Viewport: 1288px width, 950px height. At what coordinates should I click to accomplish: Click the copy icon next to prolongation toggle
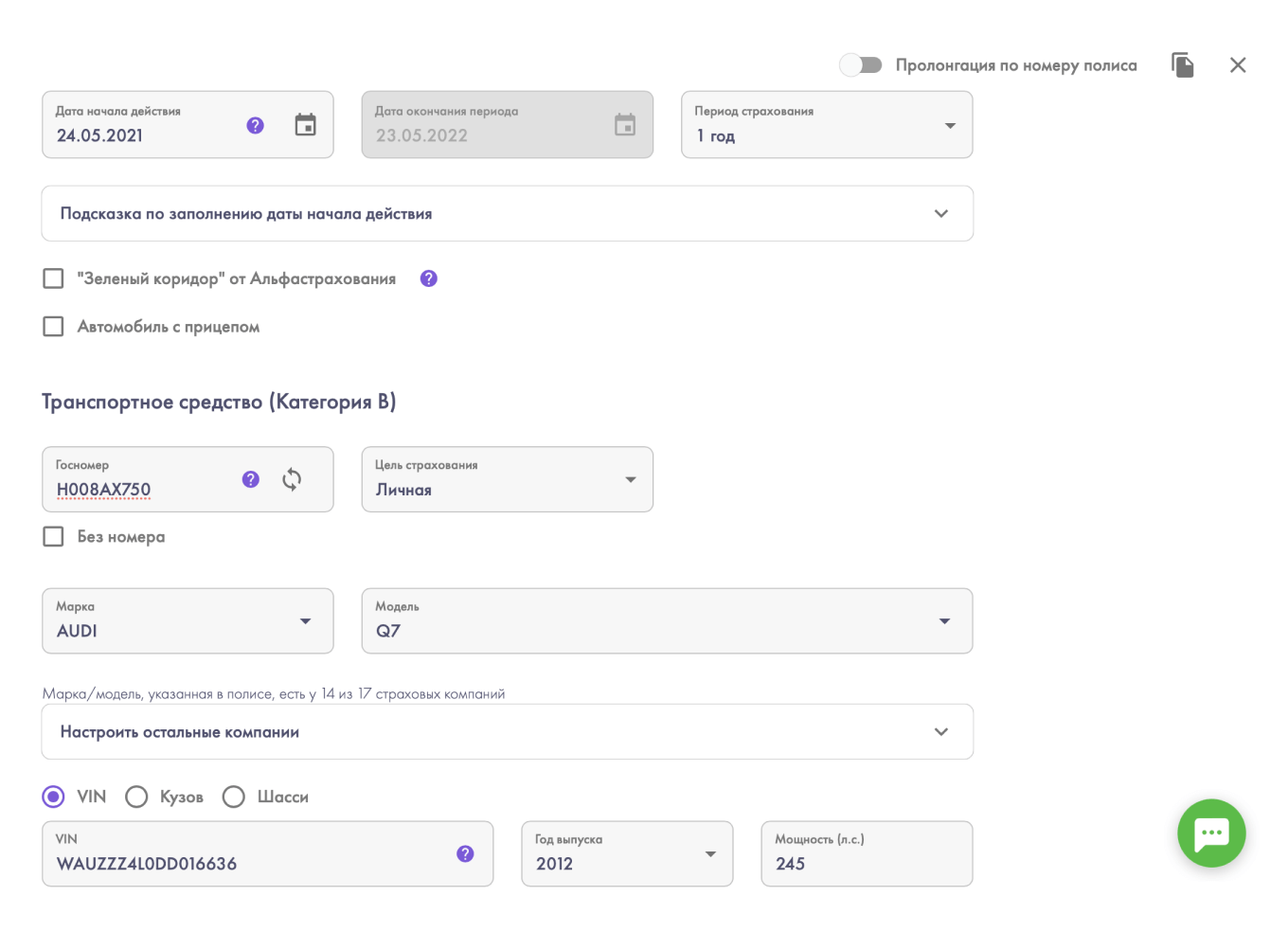click(x=1182, y=65)
